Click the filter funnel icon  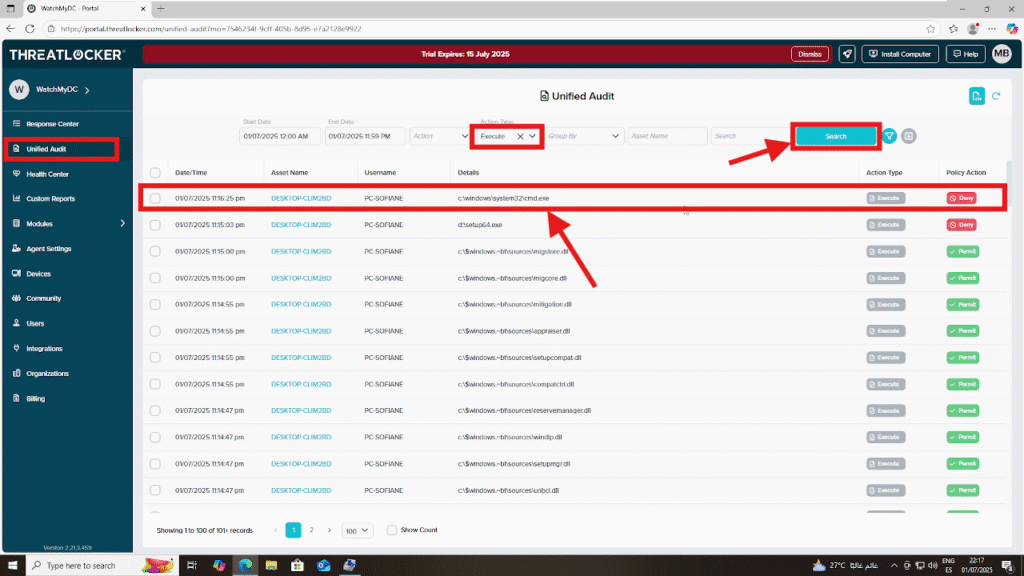889,136
